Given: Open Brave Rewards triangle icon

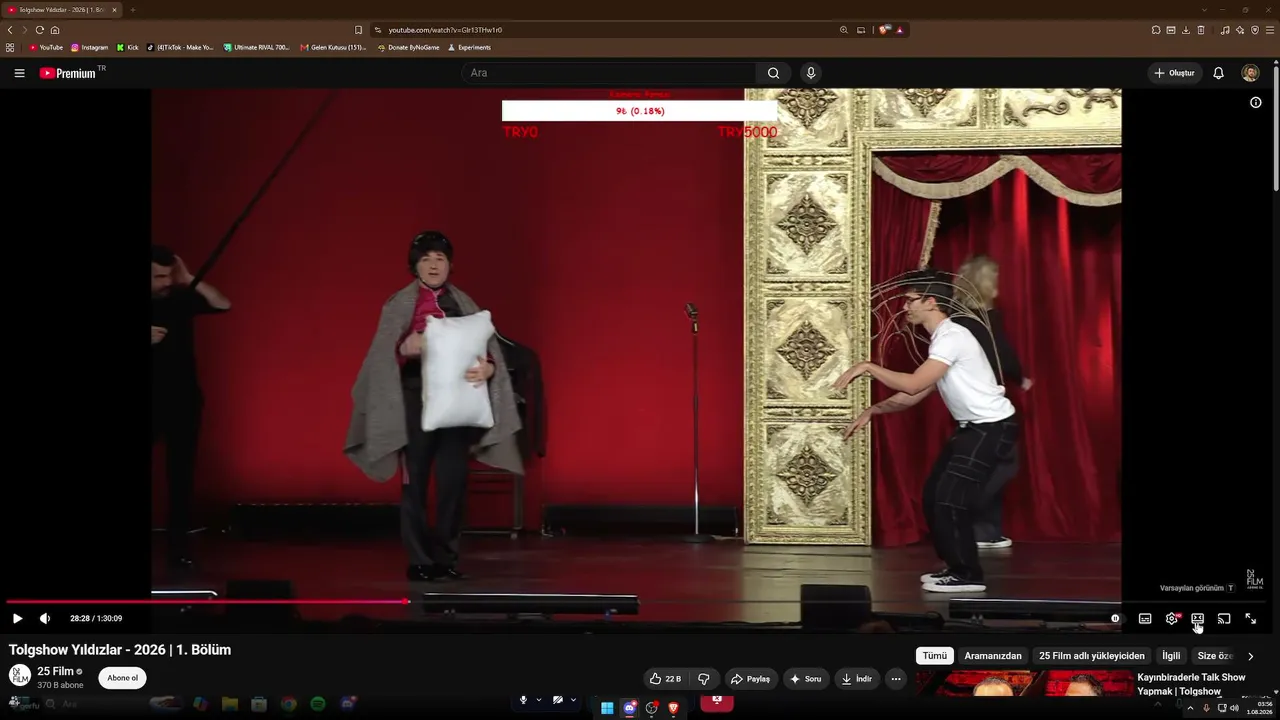Looking at the screenshot, I should pyautogui.click(x=900, y=30).
